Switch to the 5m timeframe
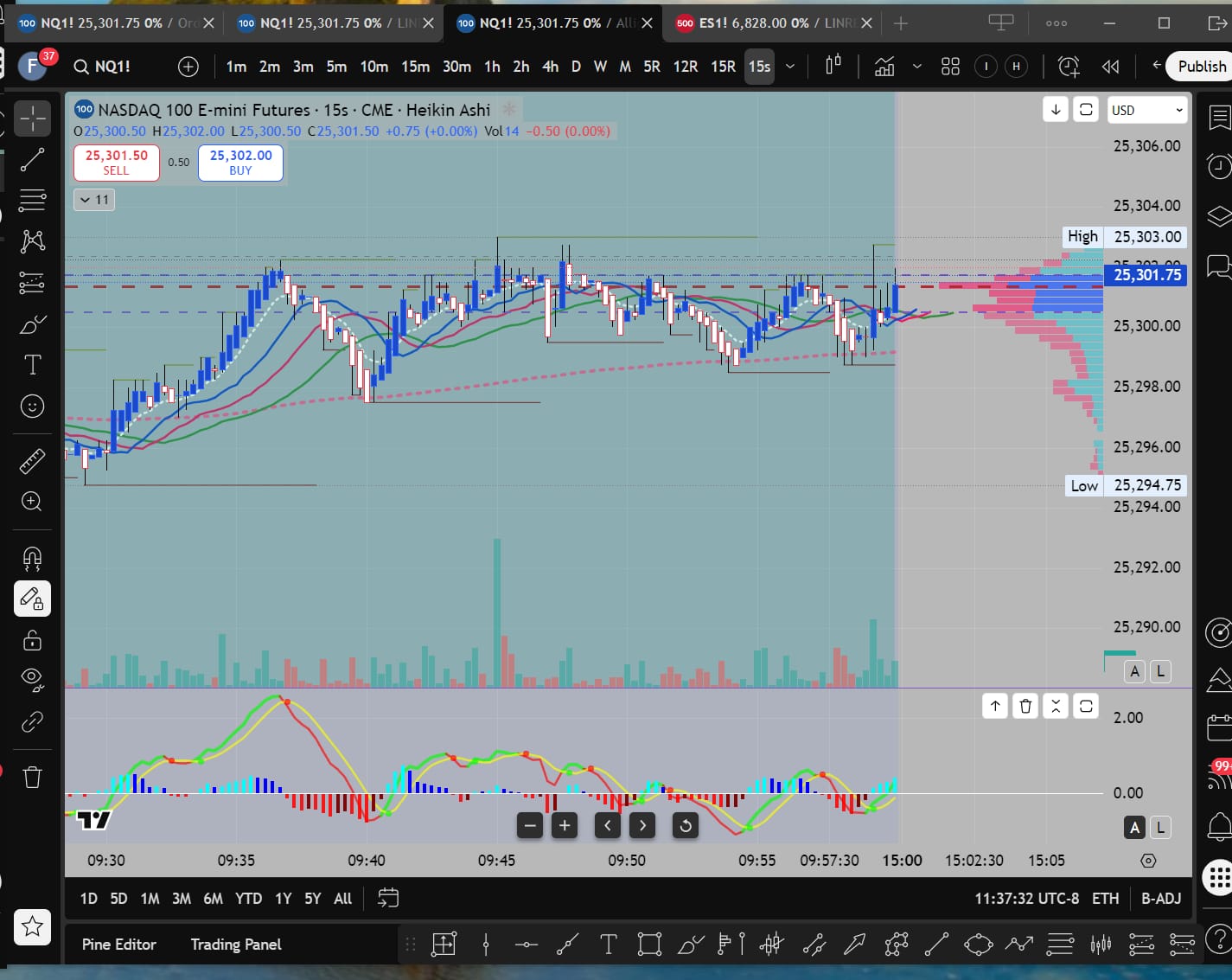This screenshot has height=980, width=1232. 336,67
